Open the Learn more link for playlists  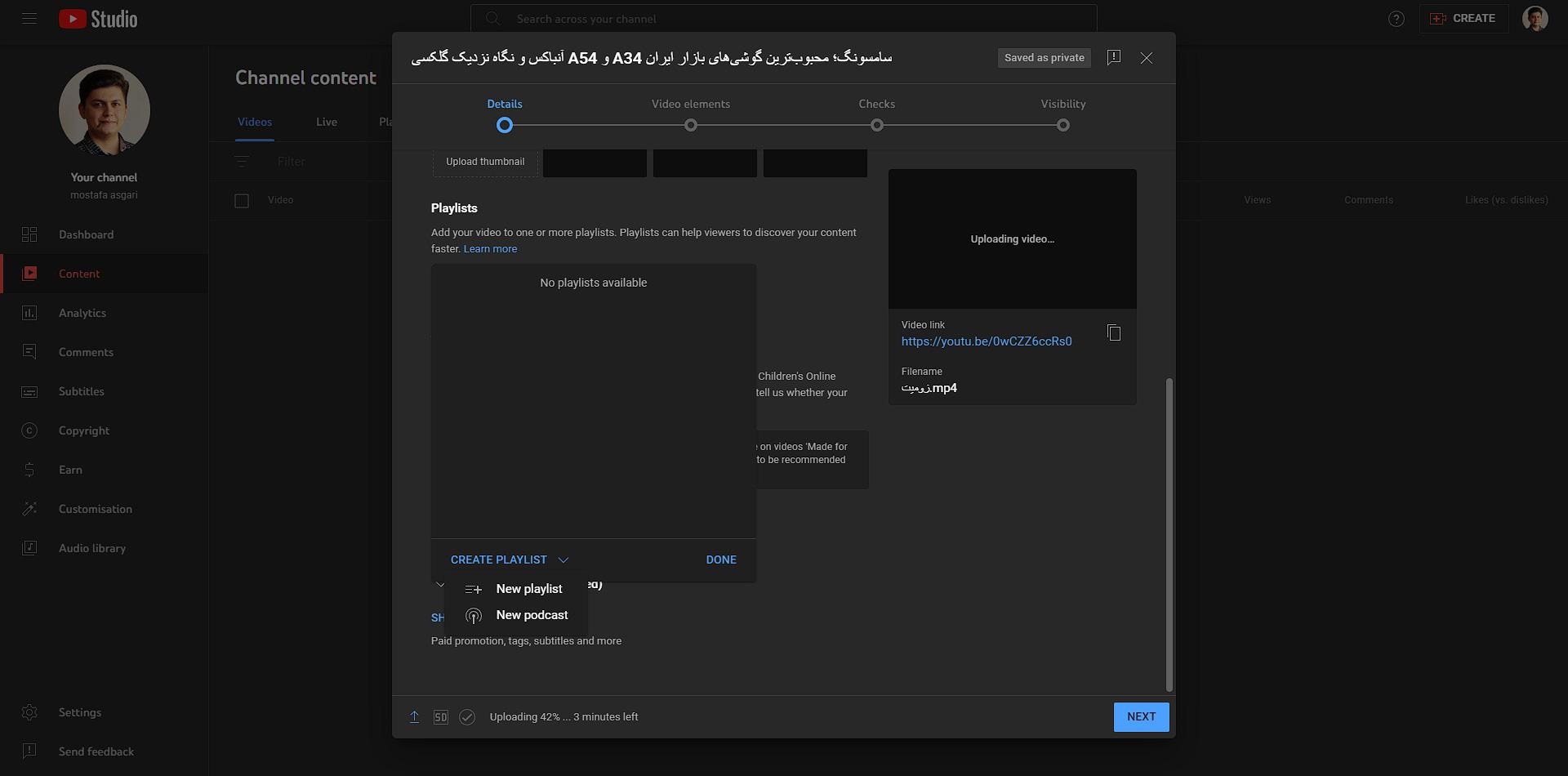(x=490, y=249)
